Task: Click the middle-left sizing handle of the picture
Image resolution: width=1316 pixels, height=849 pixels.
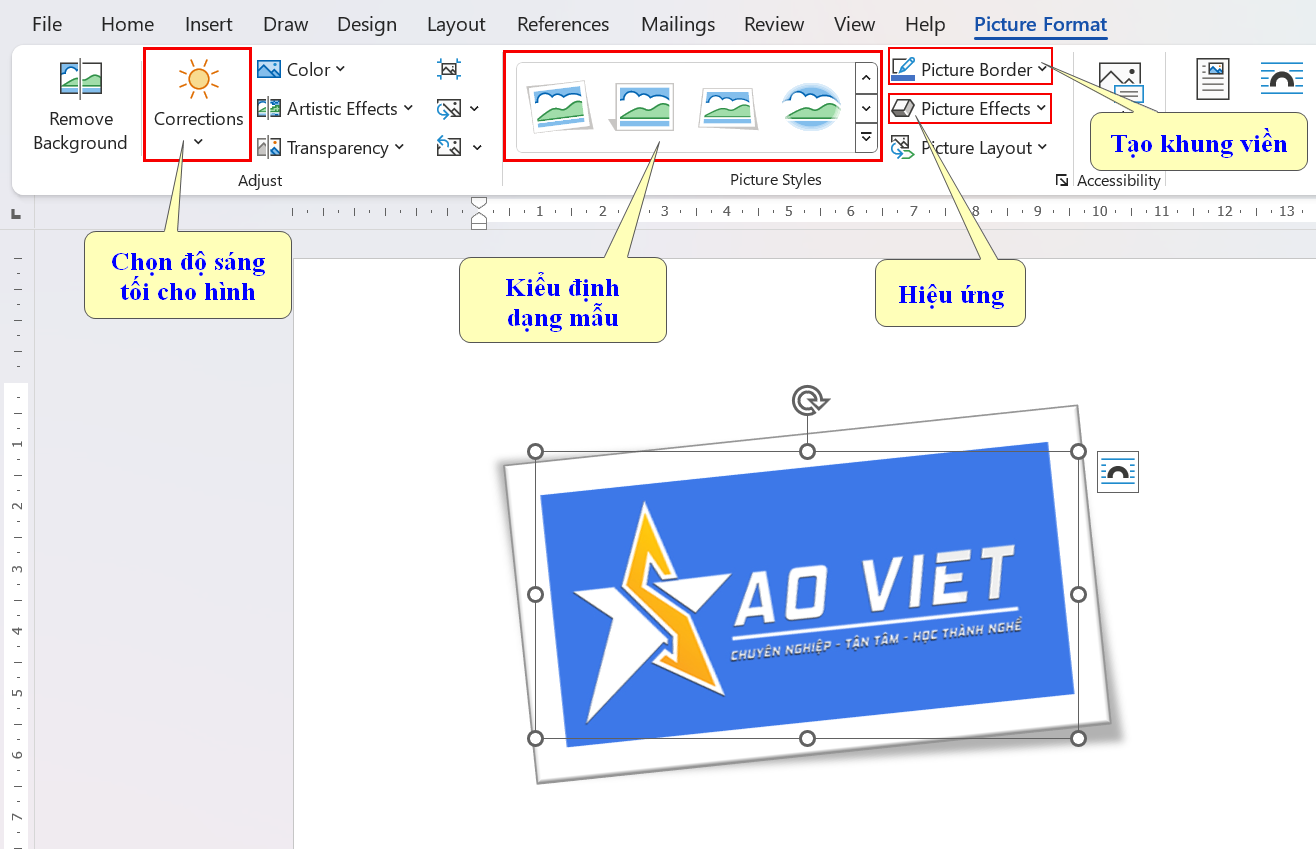Action: click(x=535, y=595)
